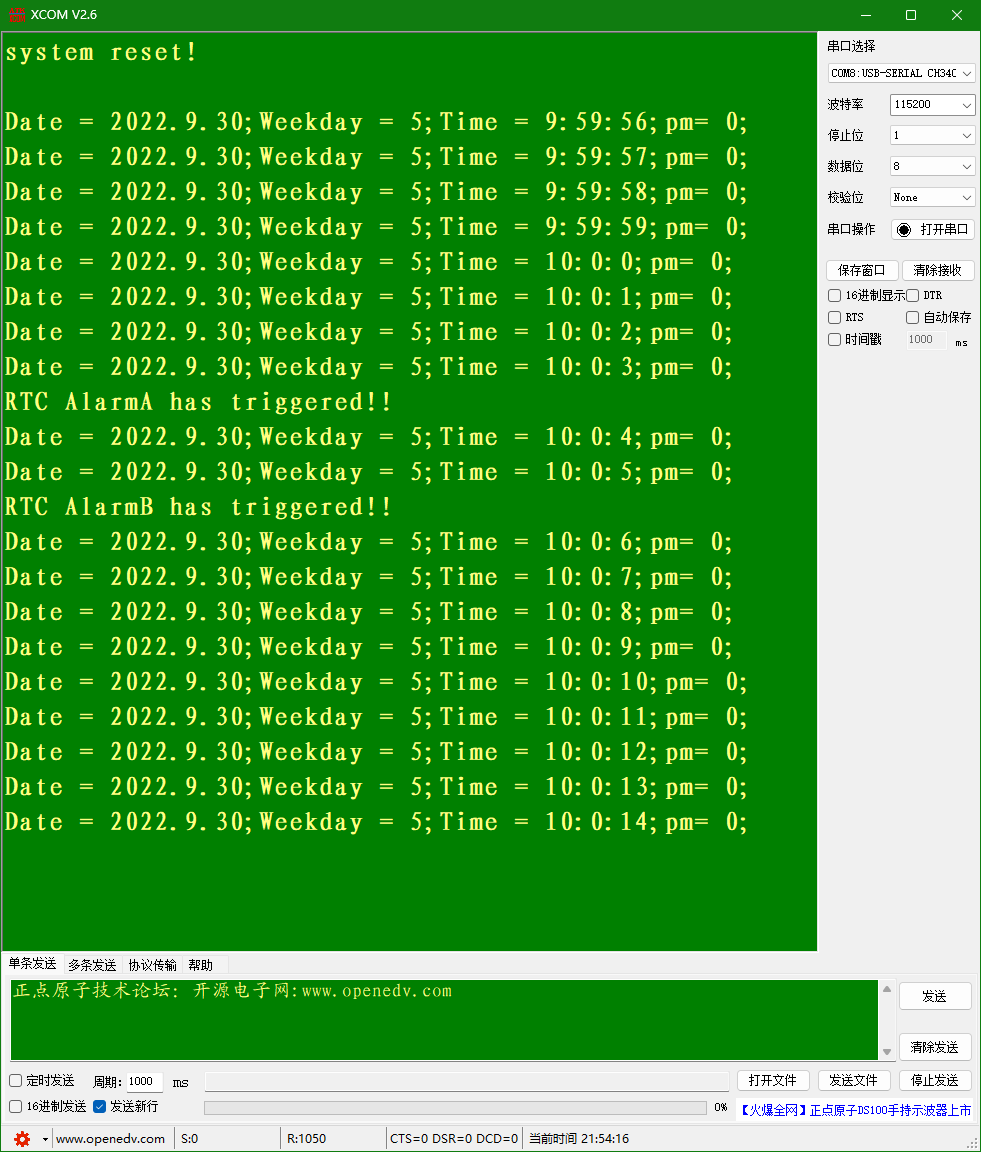Screen dimensions: 981x1152
Task: Click the timestamp 1000 ms input field
Action: point(926,339)
